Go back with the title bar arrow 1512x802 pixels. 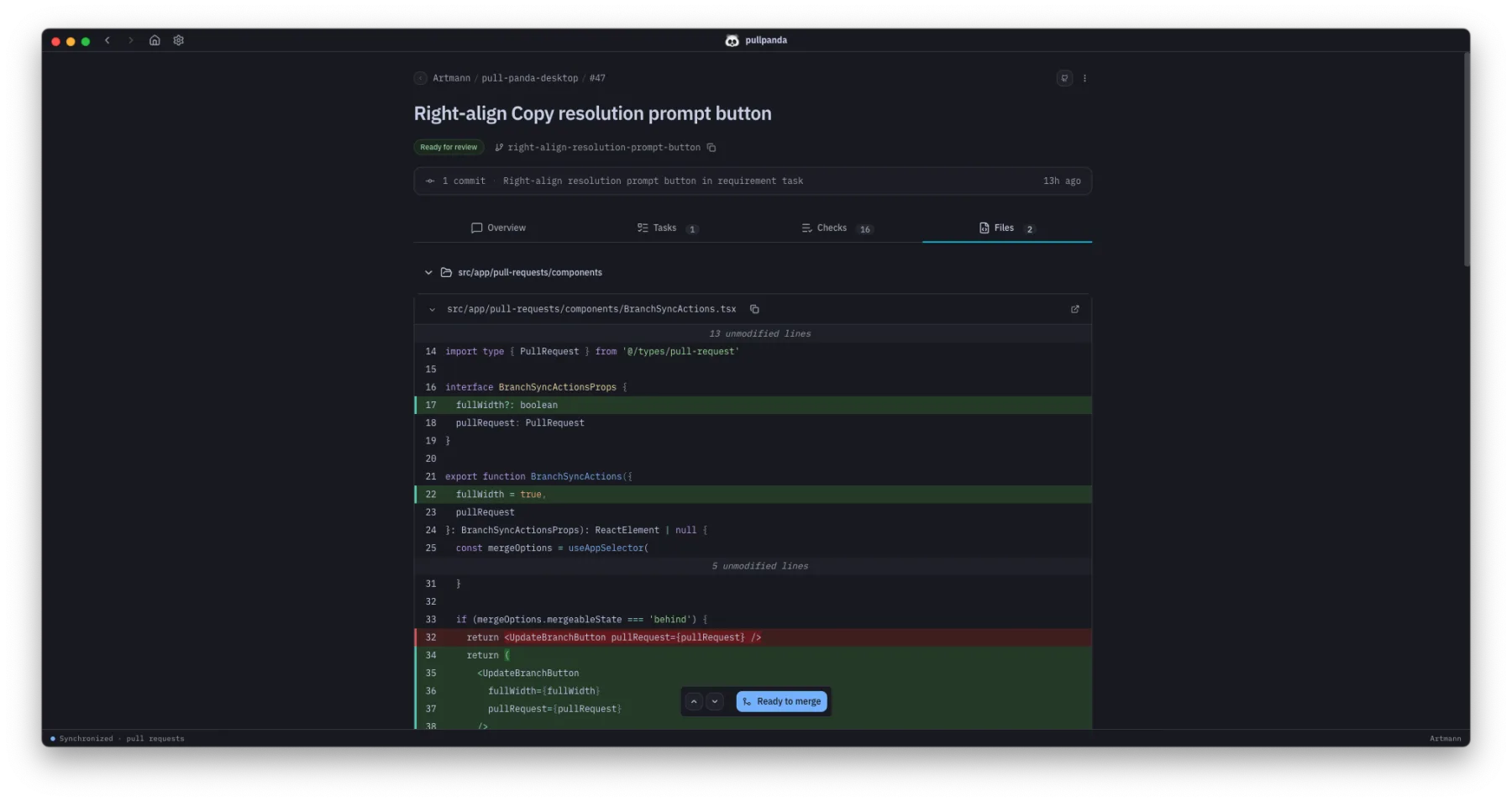108,40
